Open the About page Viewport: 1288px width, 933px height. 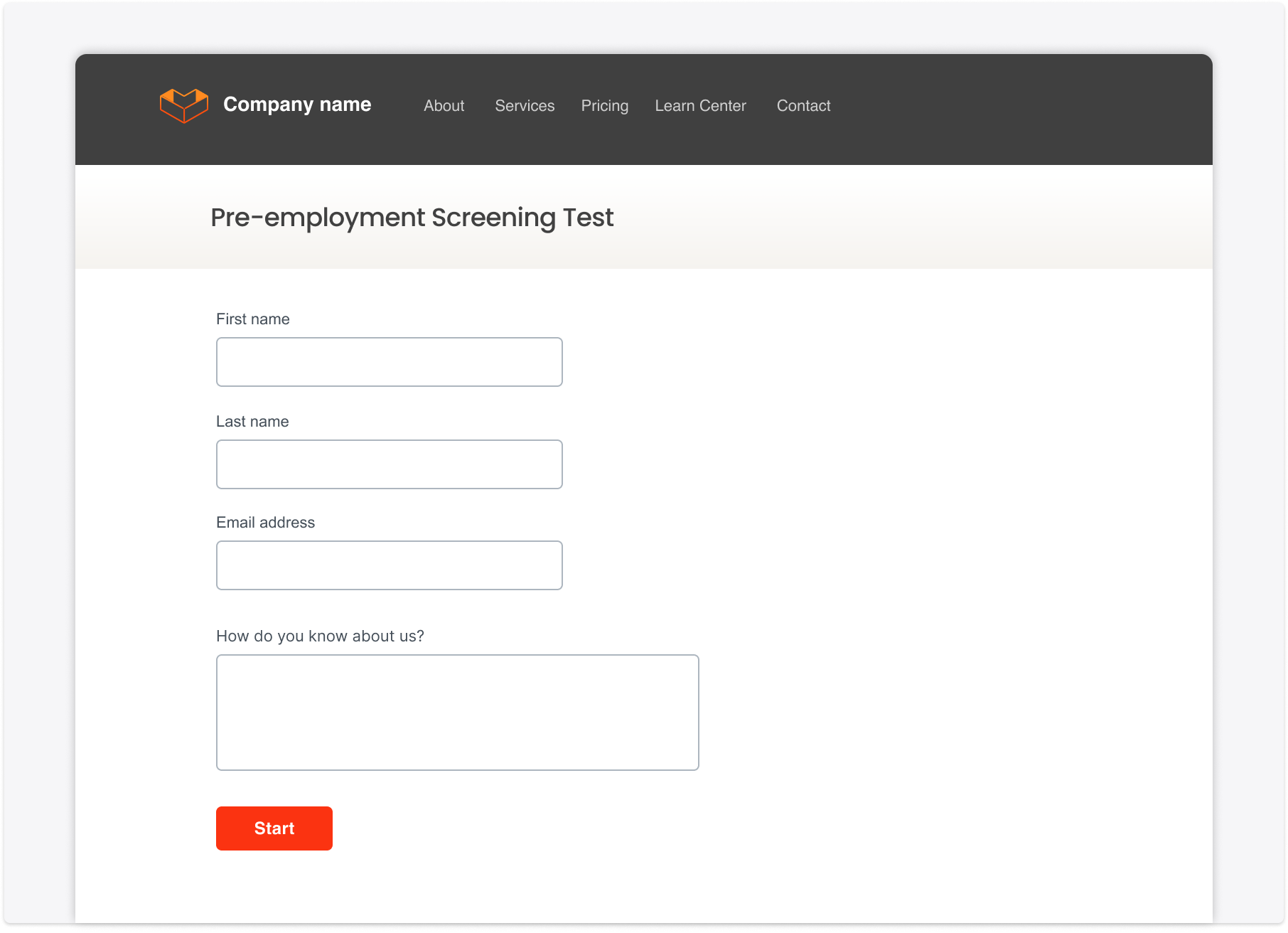[444, 106]
